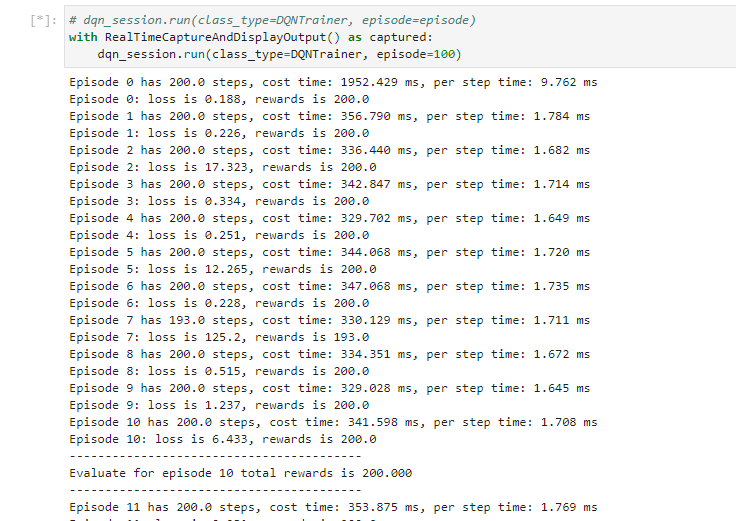This screenshot has height=521, width=736.
Task: Click the Episode 10 loss 6.433 line
Action: pyautogui.click(x=222, y=439)
